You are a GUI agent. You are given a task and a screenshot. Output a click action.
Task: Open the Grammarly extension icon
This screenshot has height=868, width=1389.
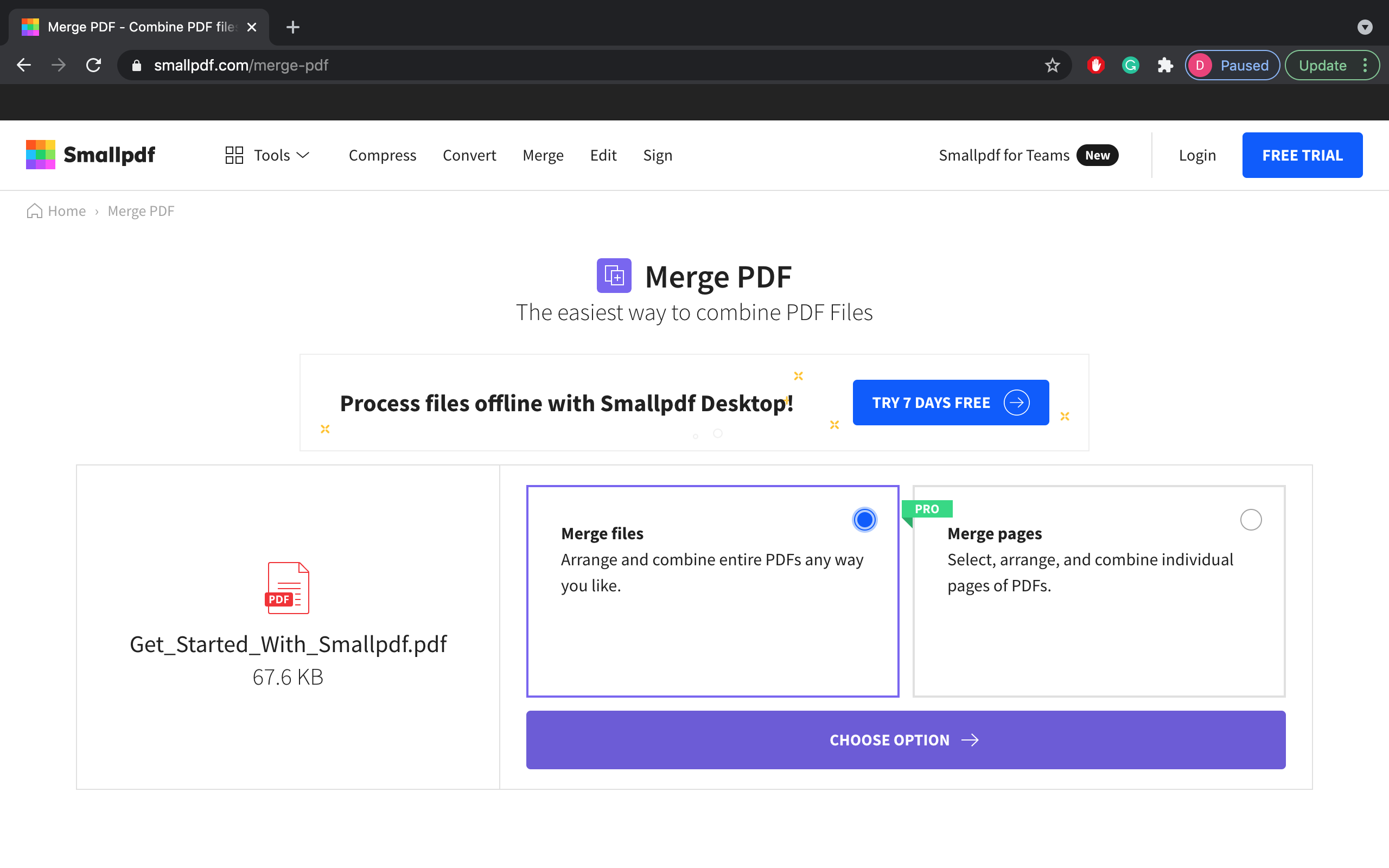1130,66
